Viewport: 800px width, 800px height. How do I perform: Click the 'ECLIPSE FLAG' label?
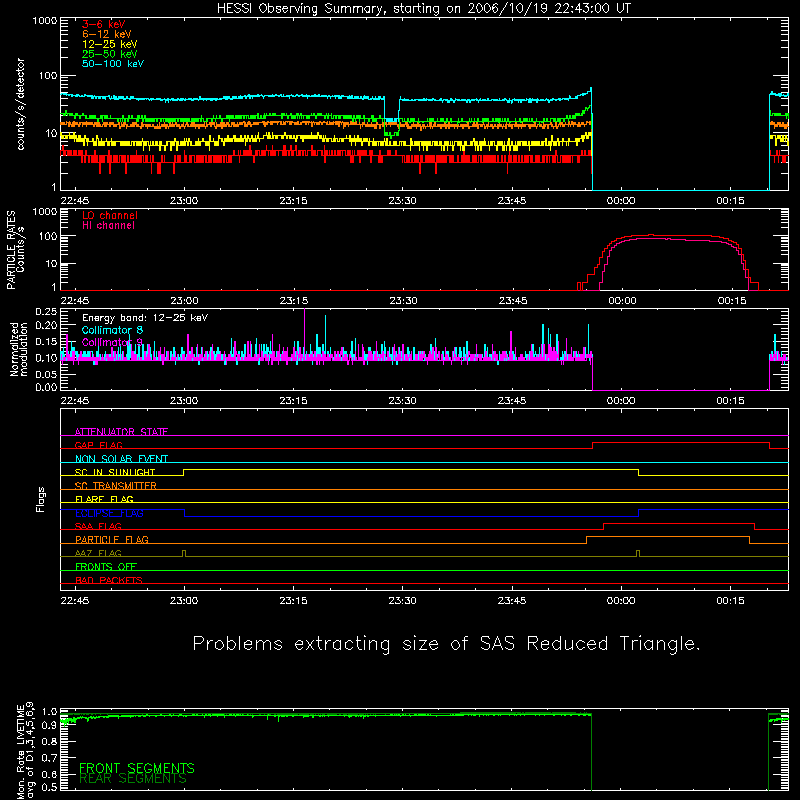pyautogui.click(x=109, y=513)
